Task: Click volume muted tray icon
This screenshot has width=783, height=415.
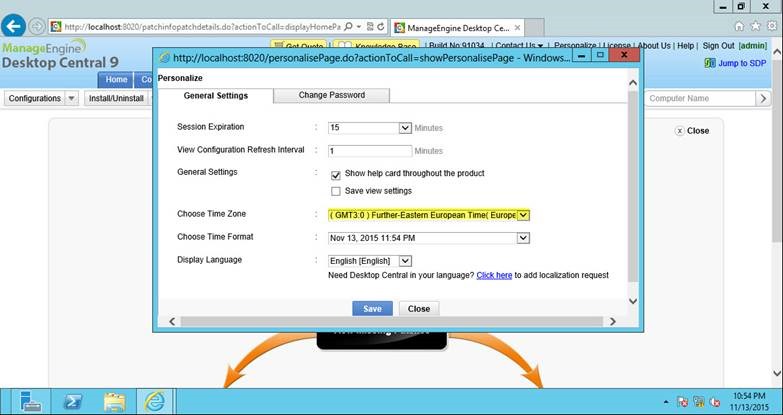Action: [x=715, y=402]
